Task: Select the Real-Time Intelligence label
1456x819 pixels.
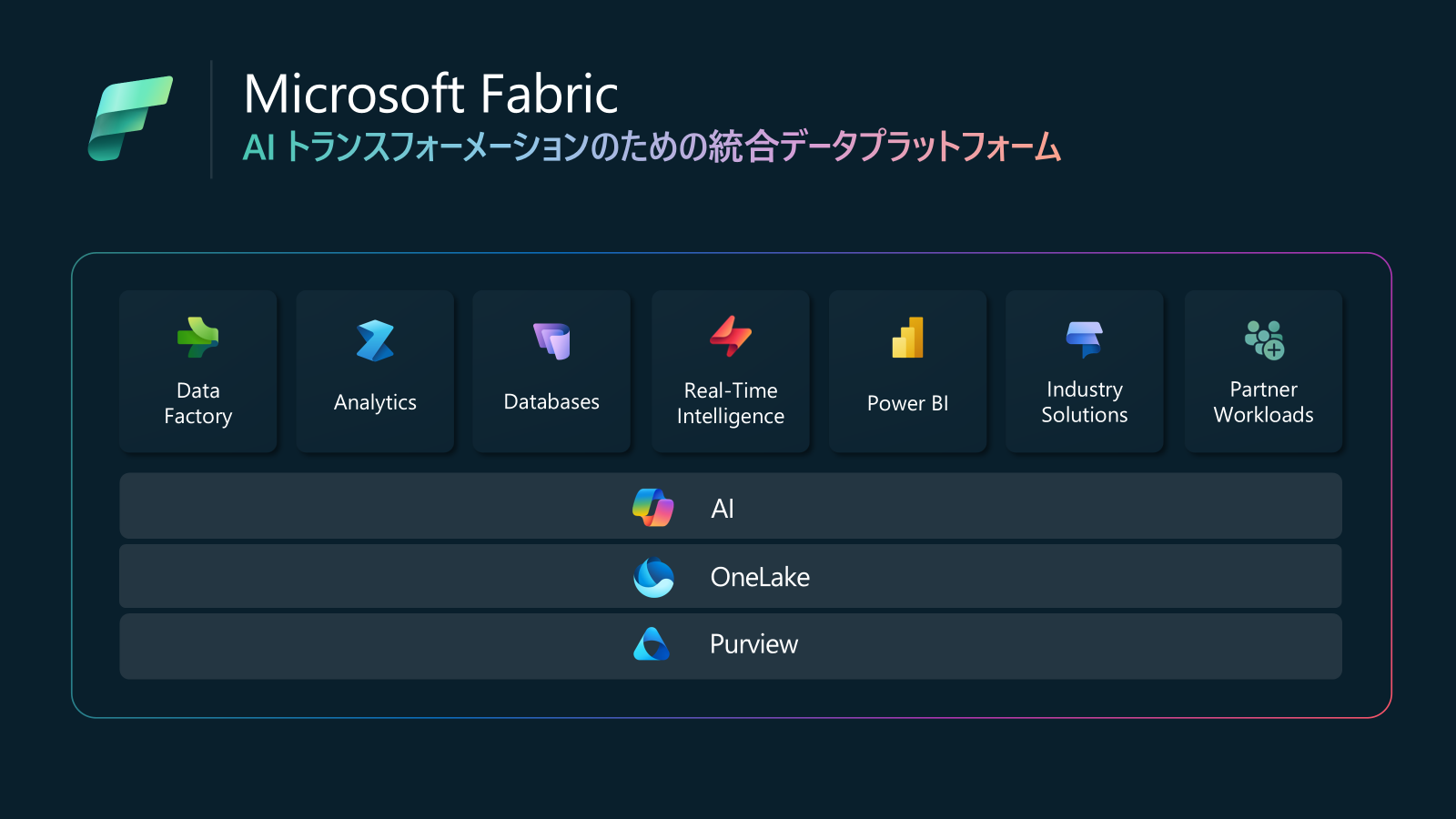Action: (x=731, y=403)
